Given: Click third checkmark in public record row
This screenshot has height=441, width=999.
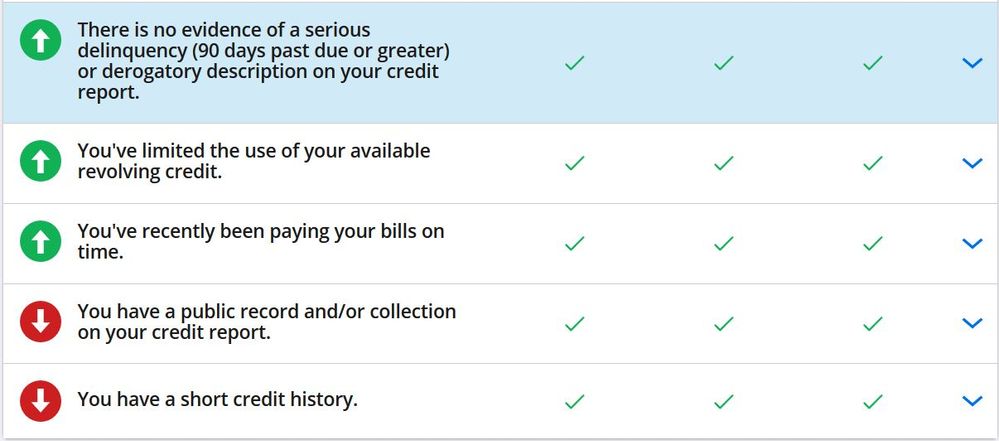Looking at the screenshot, I should click(x=873, y=323).
